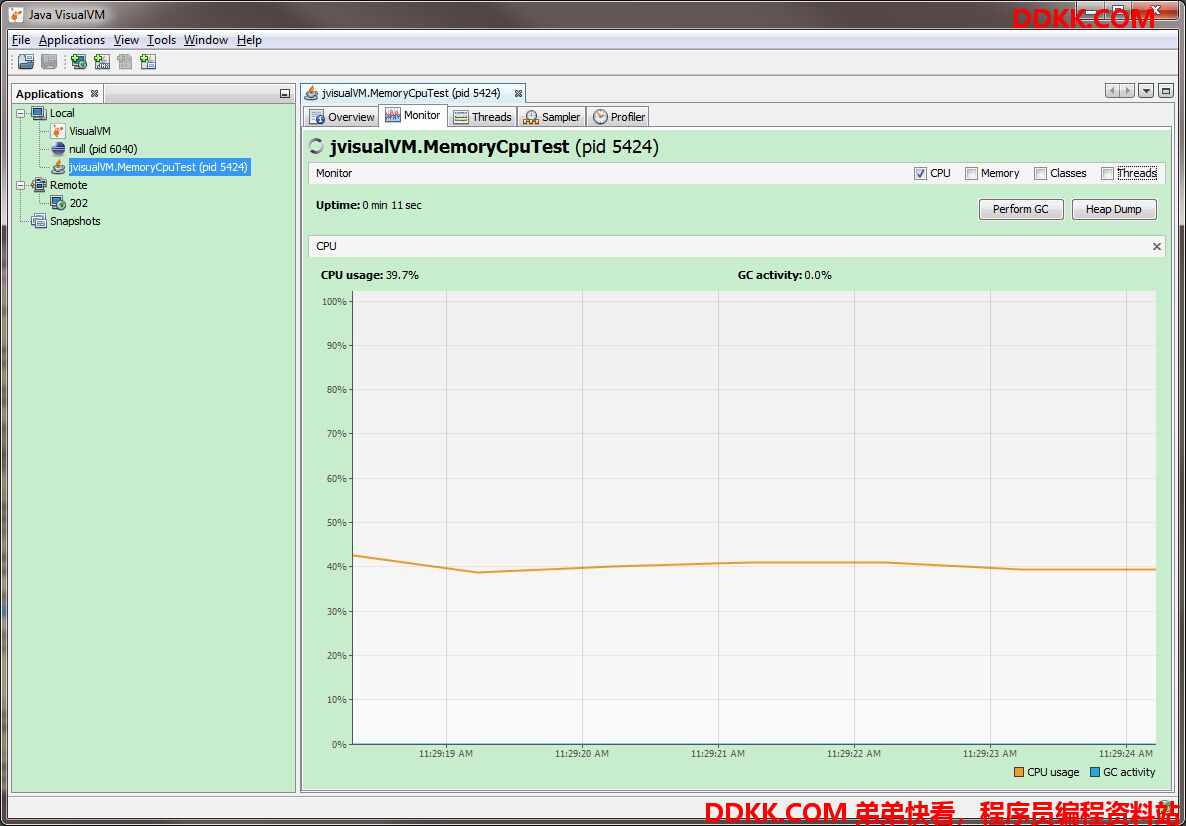The width and height of the screenshot is (1186, 826).
Task: Click the Heap Dump button
Action: pyautogui.click(x=1114, y=210)
